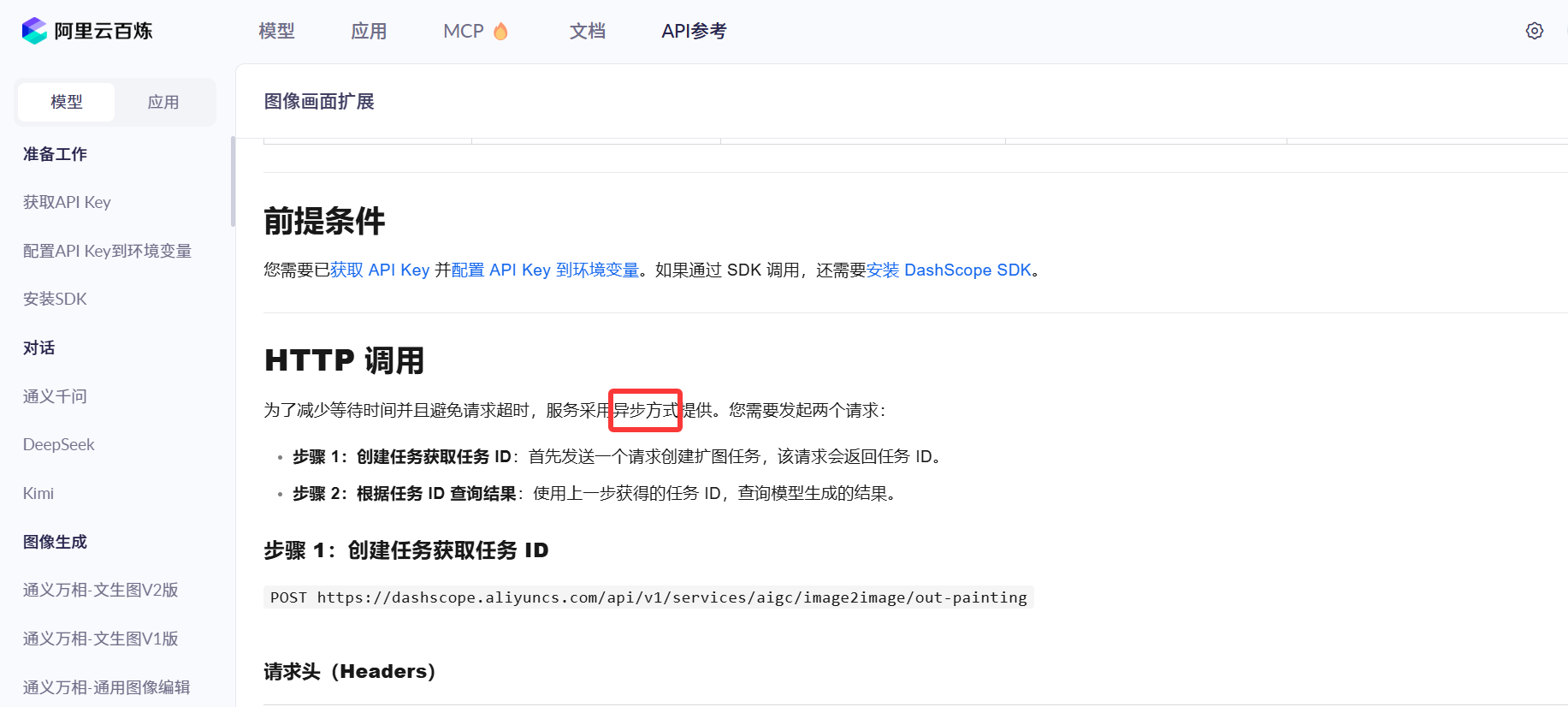Click the 步骤 1：创建任务获取任务 ID bullet
Image resolution: width=1568 pixels, height=707 pixels.
coord(618,456)
